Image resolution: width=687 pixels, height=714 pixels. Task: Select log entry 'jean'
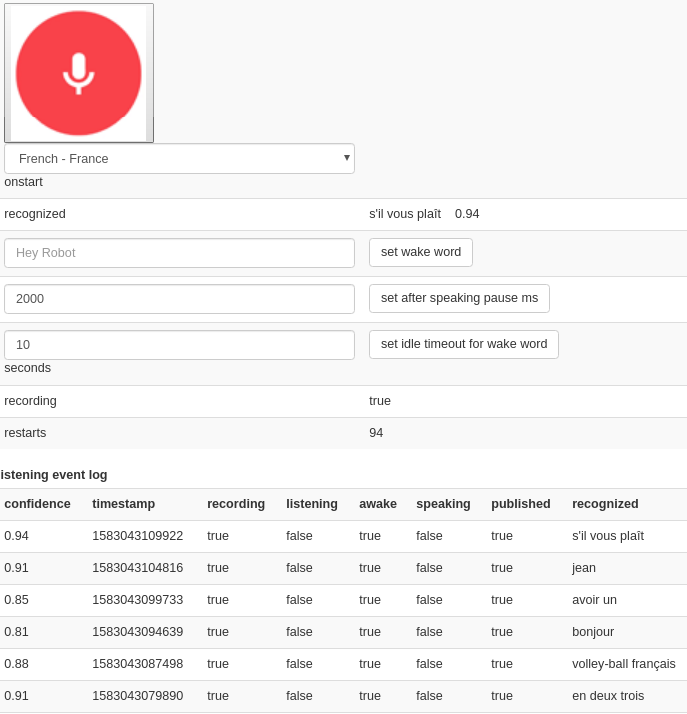(x=584, y=568)
